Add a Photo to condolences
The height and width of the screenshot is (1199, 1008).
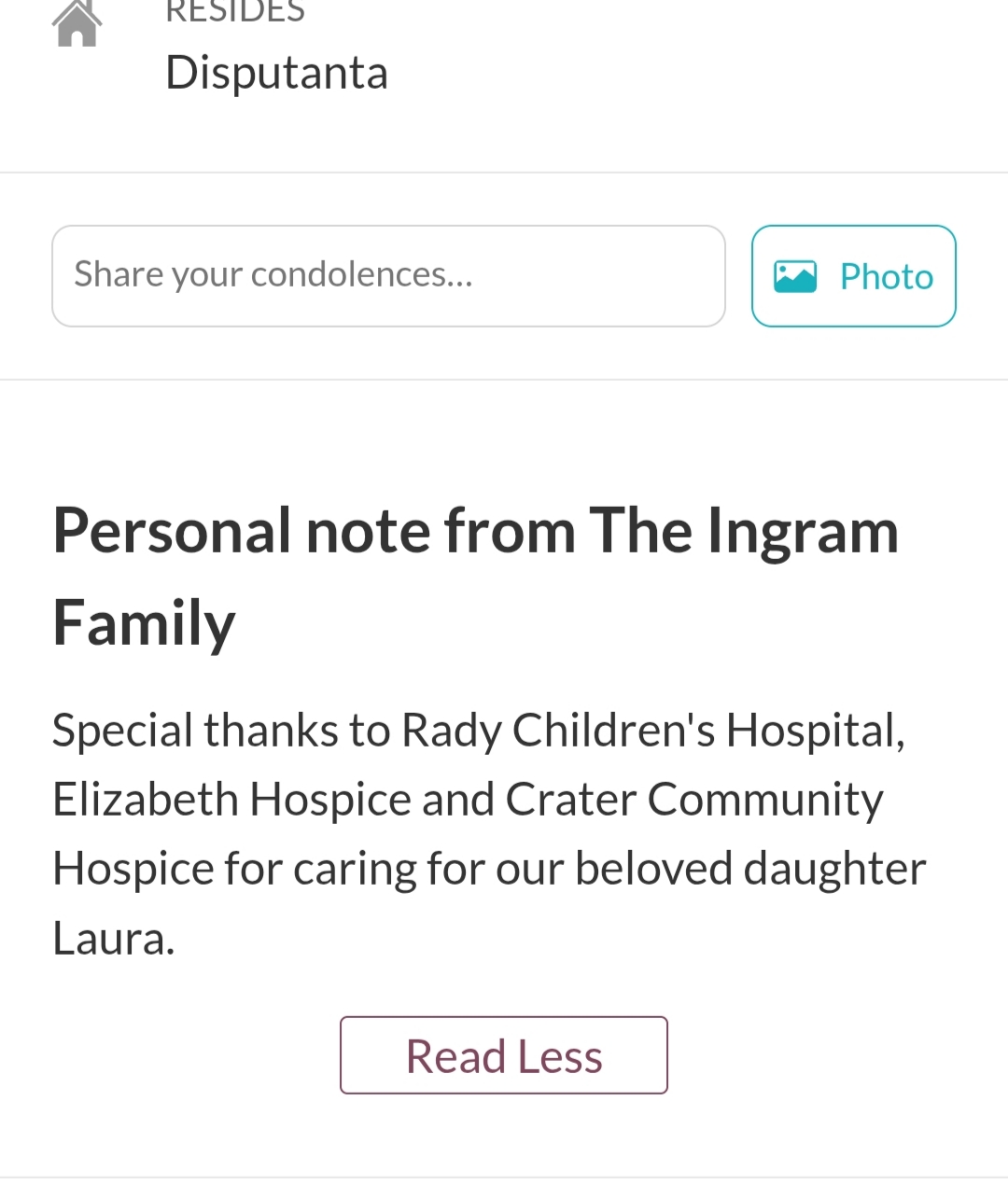[854, 276]
